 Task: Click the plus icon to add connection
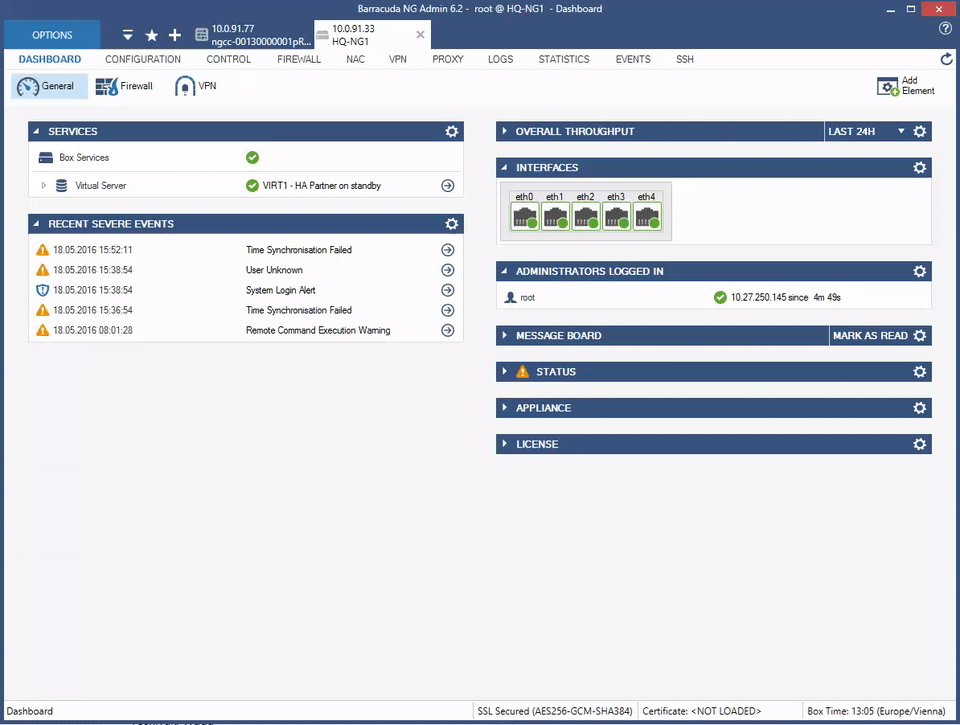coord(174,35)
